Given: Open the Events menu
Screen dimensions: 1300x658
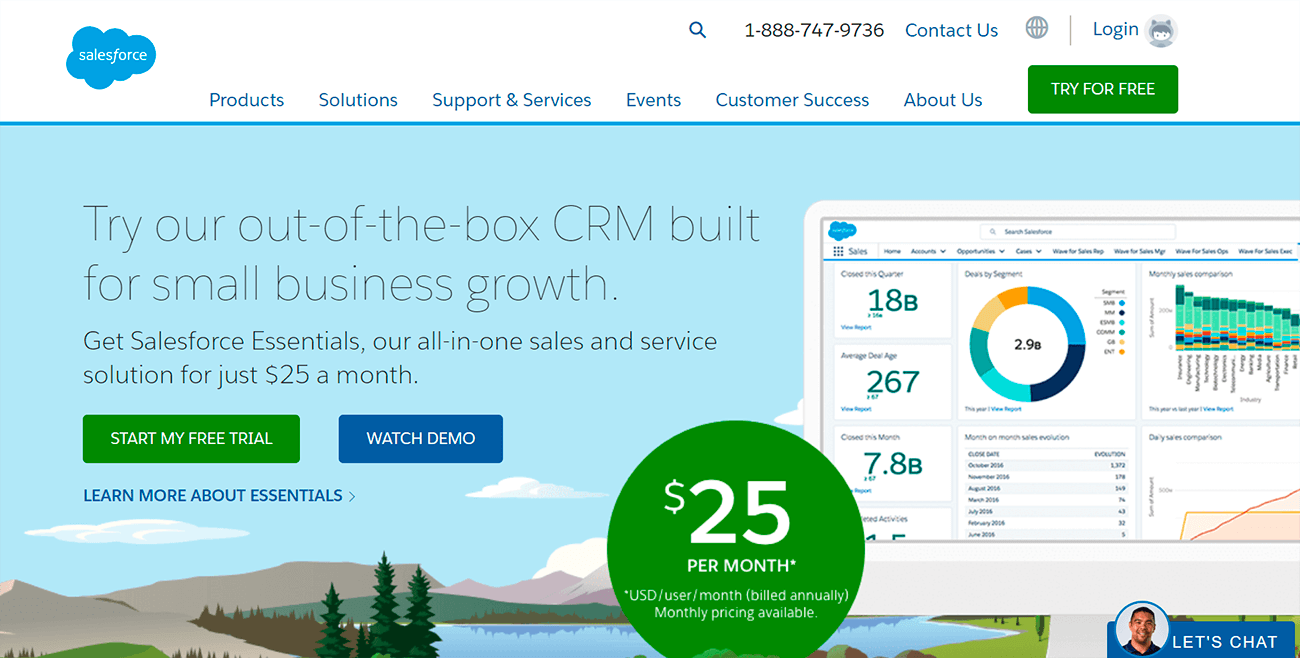Looking at the screenshot, I should 653,100.
